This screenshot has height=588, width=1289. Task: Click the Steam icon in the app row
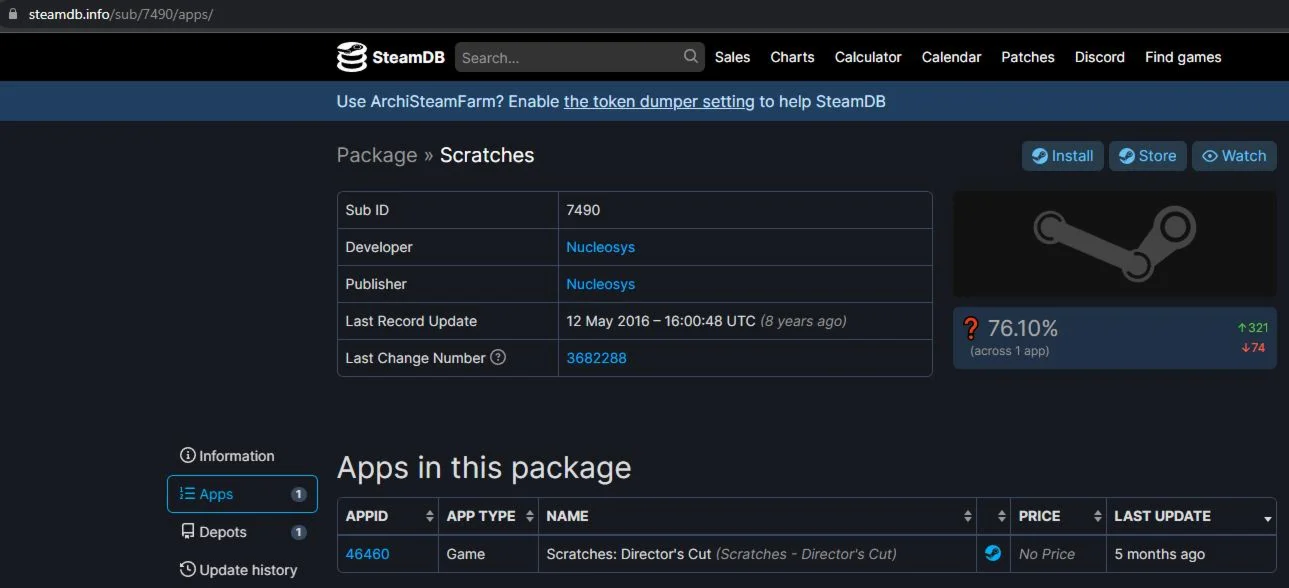993,553
